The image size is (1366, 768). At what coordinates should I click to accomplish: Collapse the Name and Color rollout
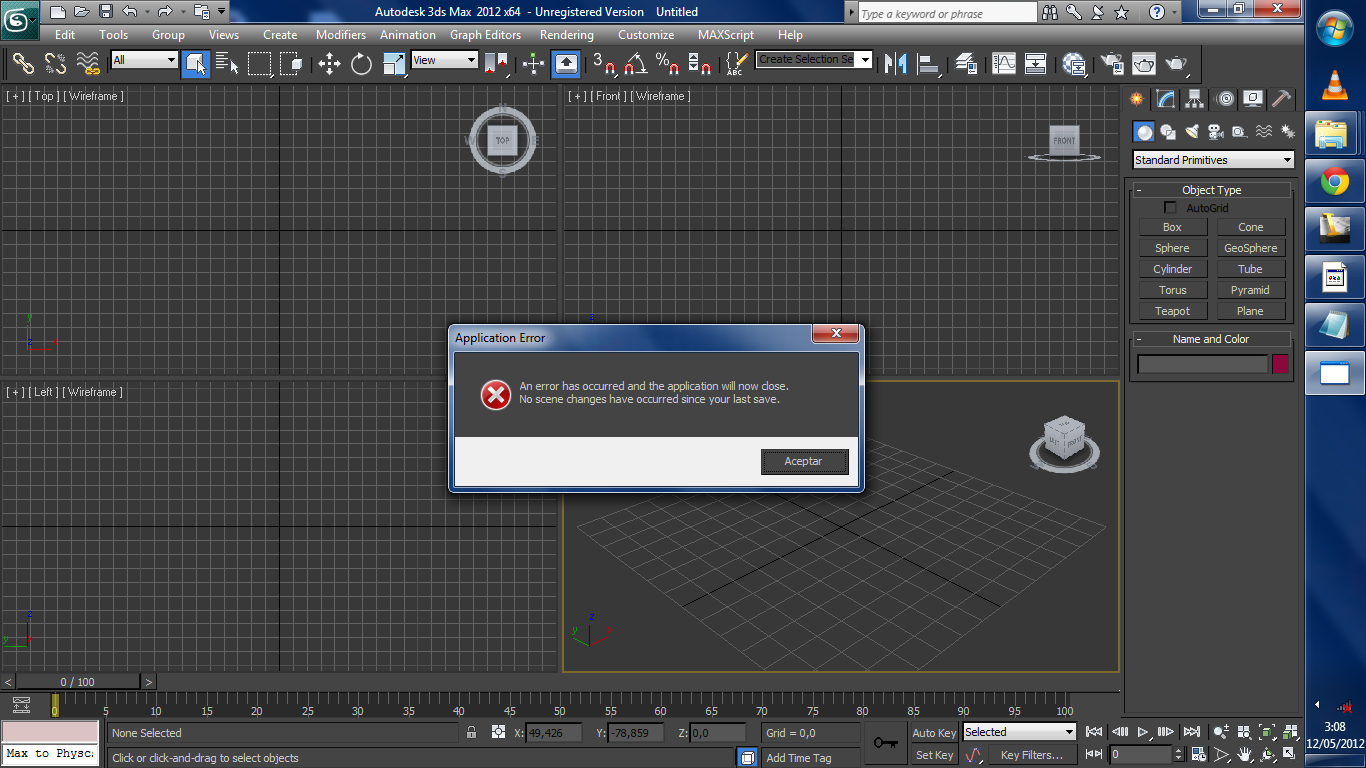(x=1211, y=339)
